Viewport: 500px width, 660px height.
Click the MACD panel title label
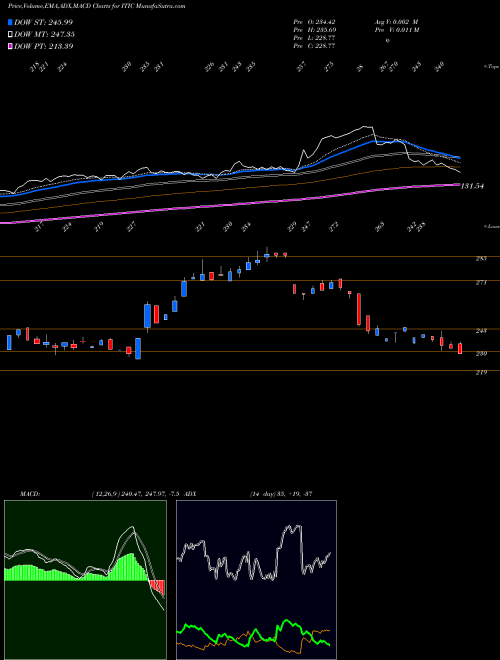pyautogui.click(x=30, y=494)
